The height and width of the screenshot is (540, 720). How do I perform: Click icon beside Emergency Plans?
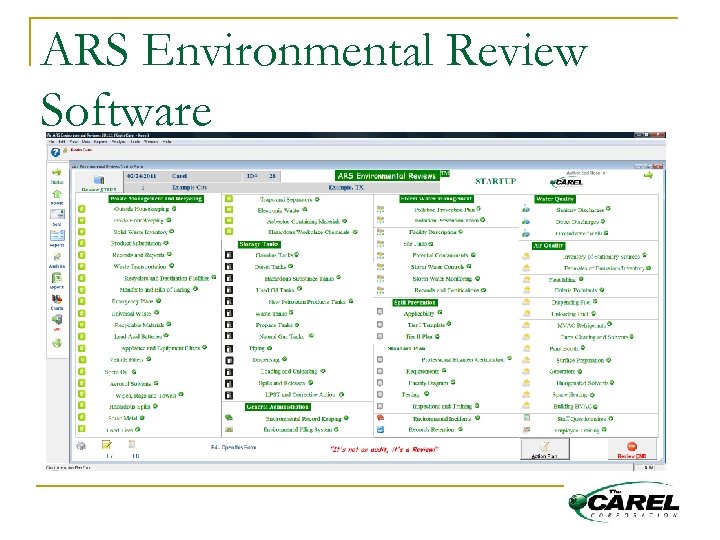pyautogui.click(x=82, y=301)
